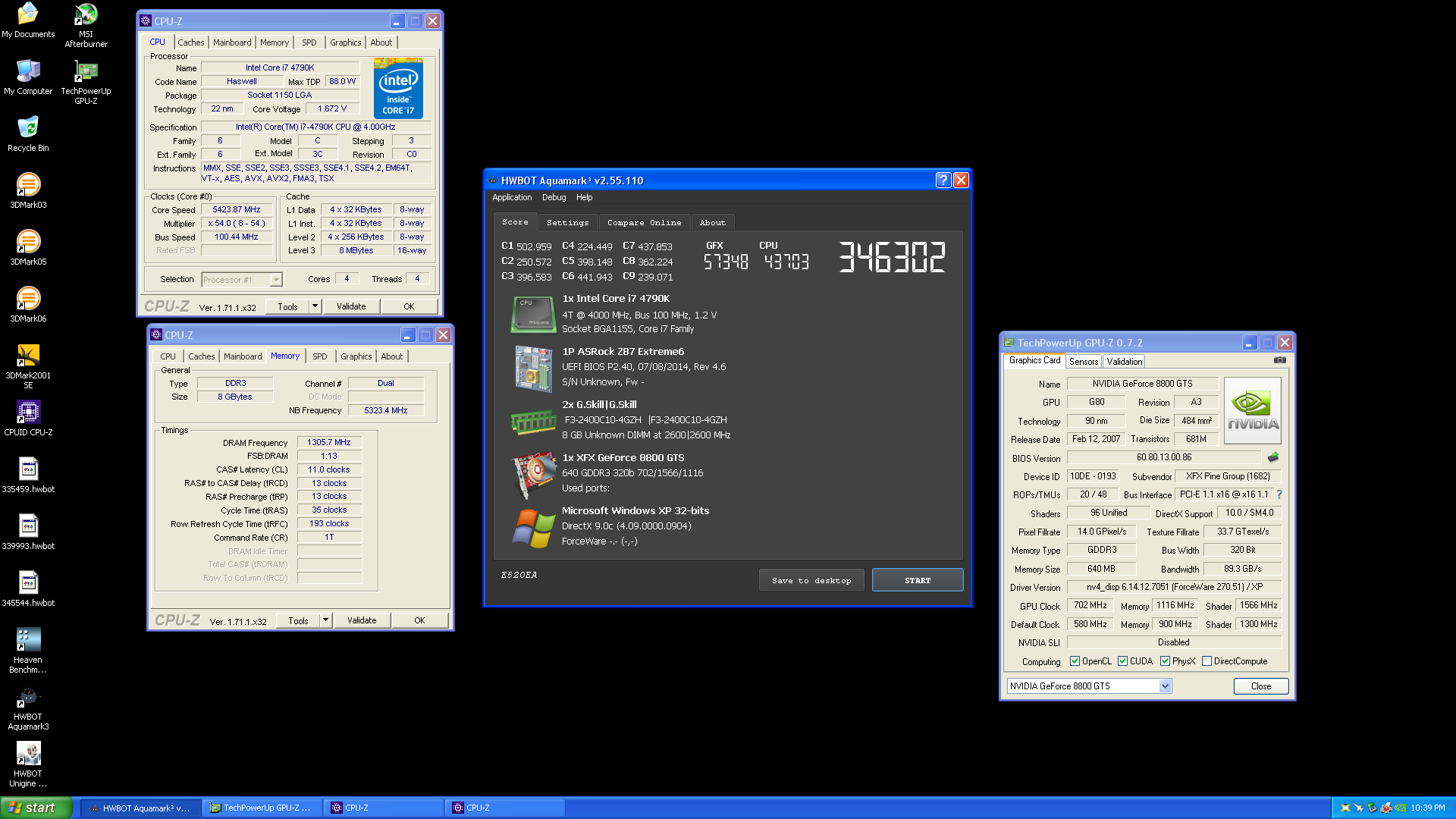
Task: Open the Processor #1 selection dropdown
Action: pyautogui.click(x=276, y=280)
